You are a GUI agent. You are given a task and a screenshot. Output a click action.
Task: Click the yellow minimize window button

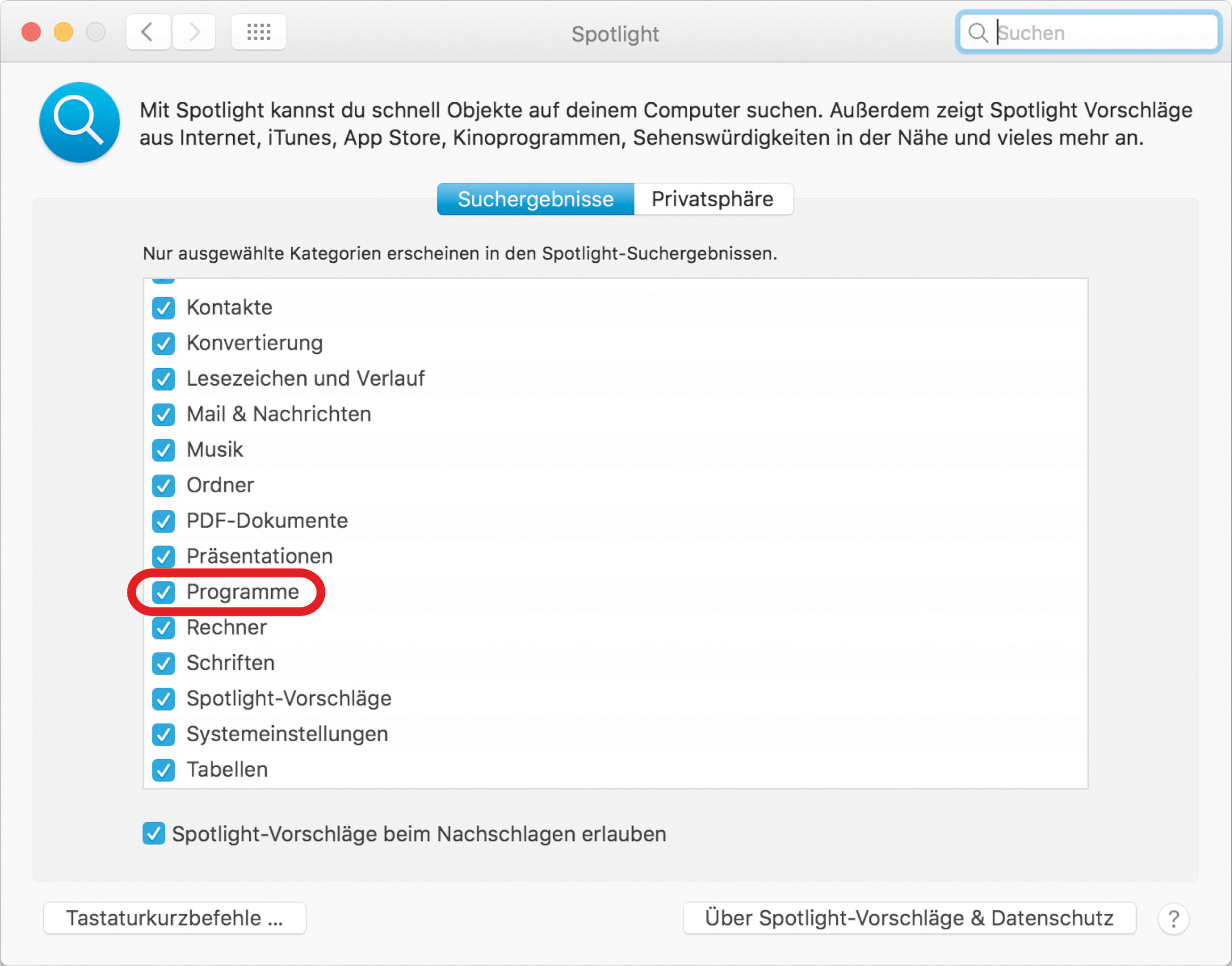63,31
